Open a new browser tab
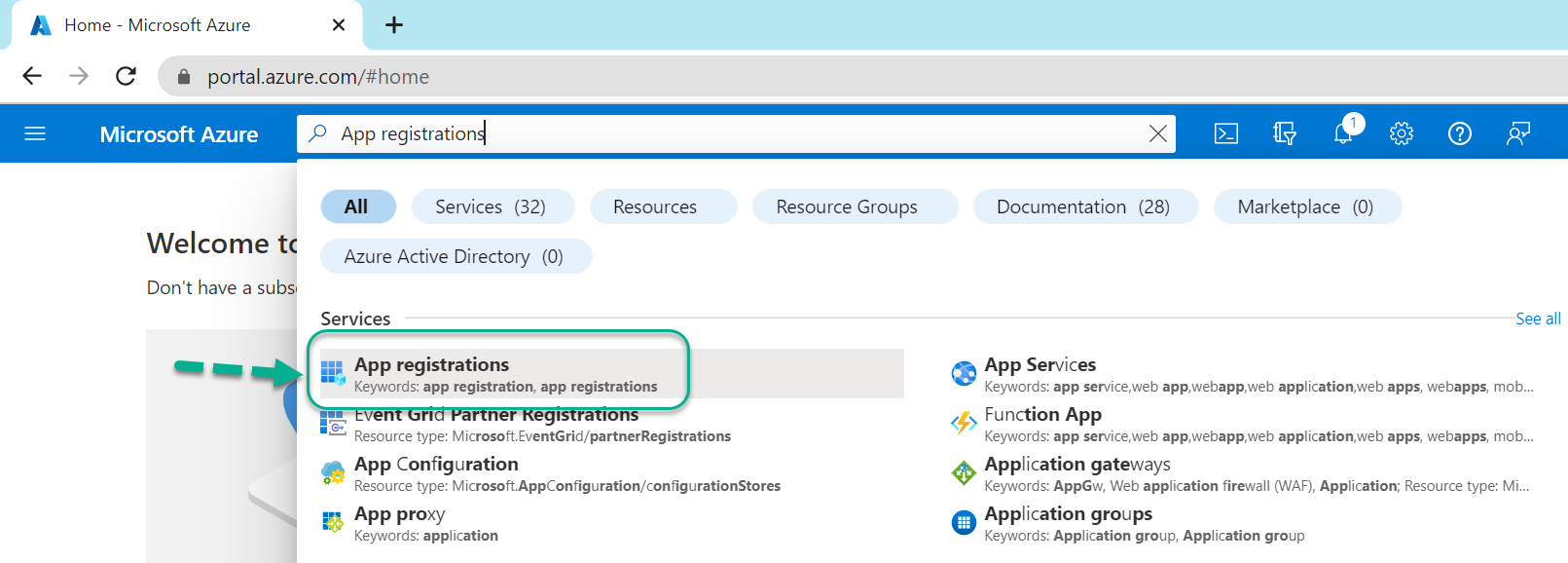 tap(394, 24)
